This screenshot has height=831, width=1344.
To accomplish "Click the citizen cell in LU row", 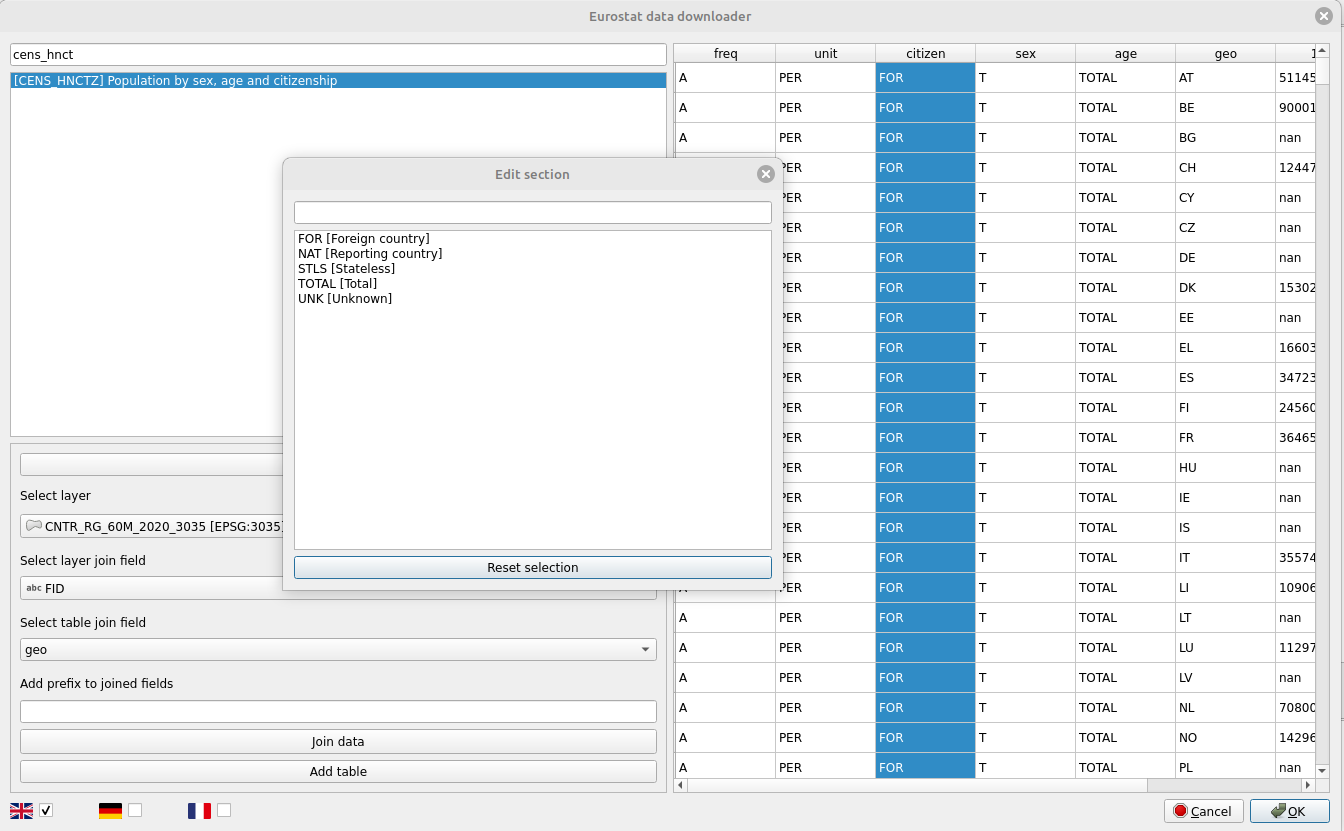I will [925, 647].
